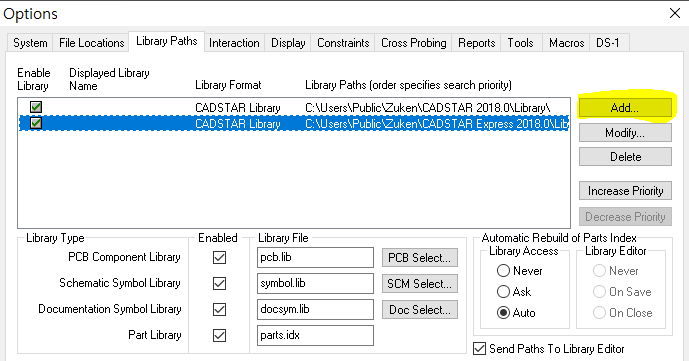Click Decrease Priority button

click(625, 217)
